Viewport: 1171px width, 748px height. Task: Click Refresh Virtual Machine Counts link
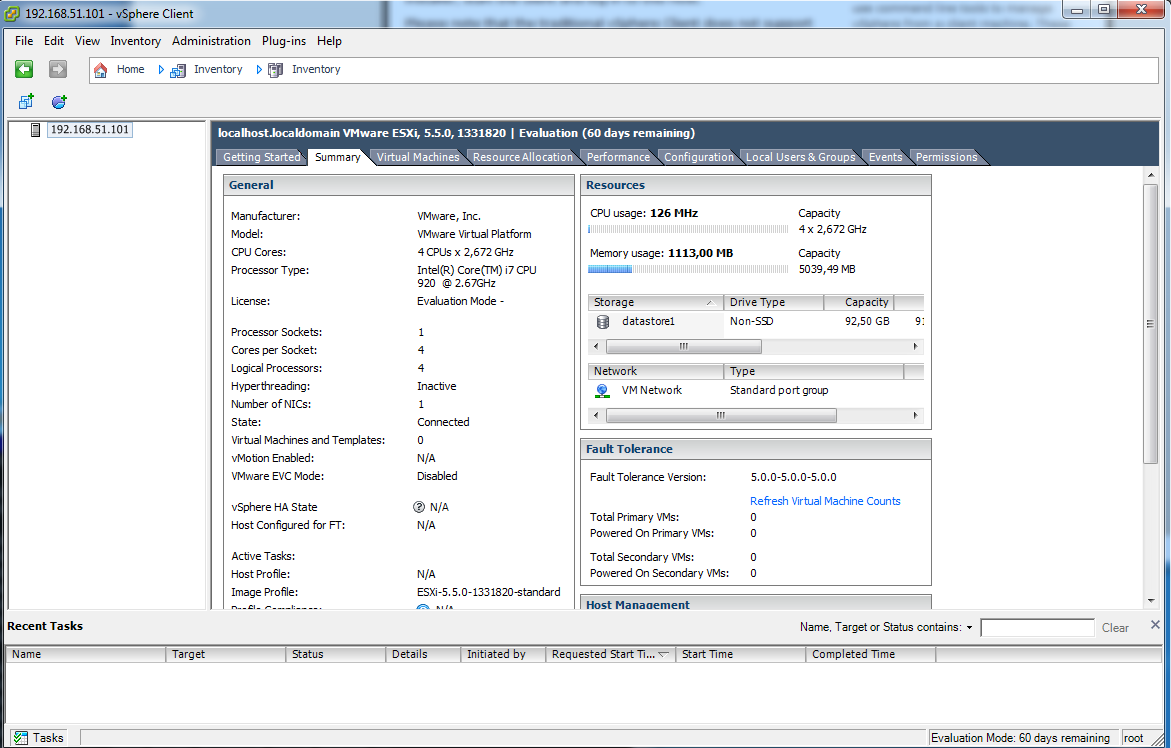click(825, 501)
